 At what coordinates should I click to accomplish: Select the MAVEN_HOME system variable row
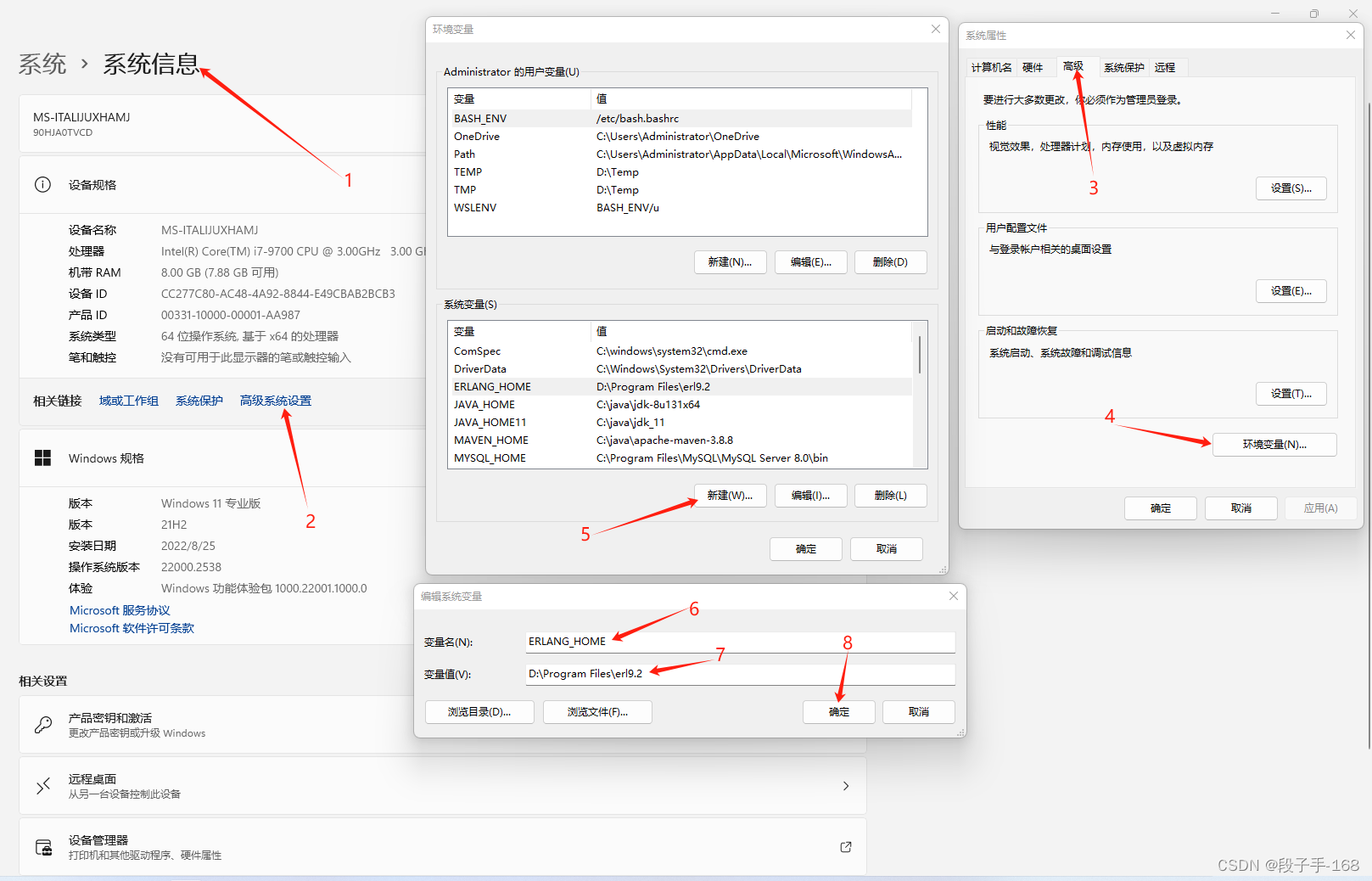[x=680, y=440]
